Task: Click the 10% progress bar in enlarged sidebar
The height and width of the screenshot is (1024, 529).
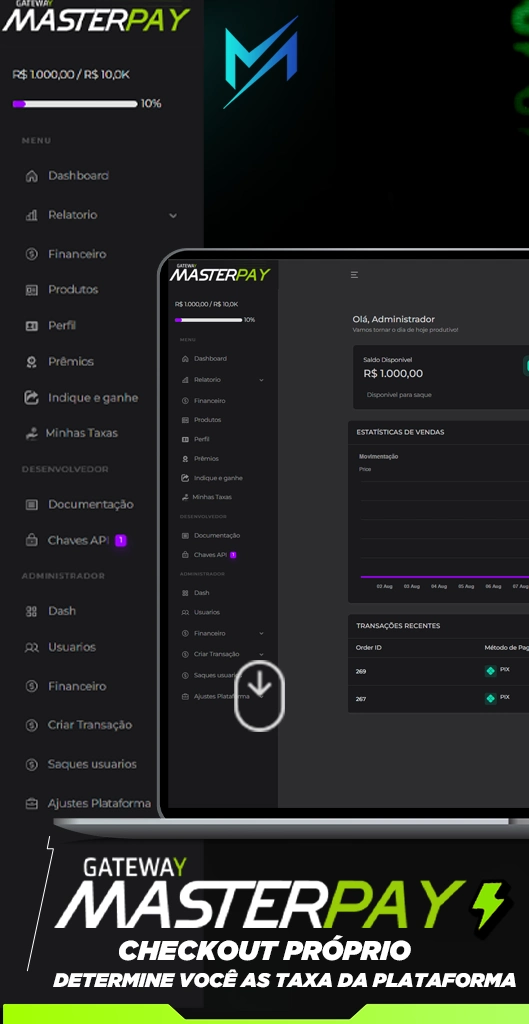Action: (75, 104)
